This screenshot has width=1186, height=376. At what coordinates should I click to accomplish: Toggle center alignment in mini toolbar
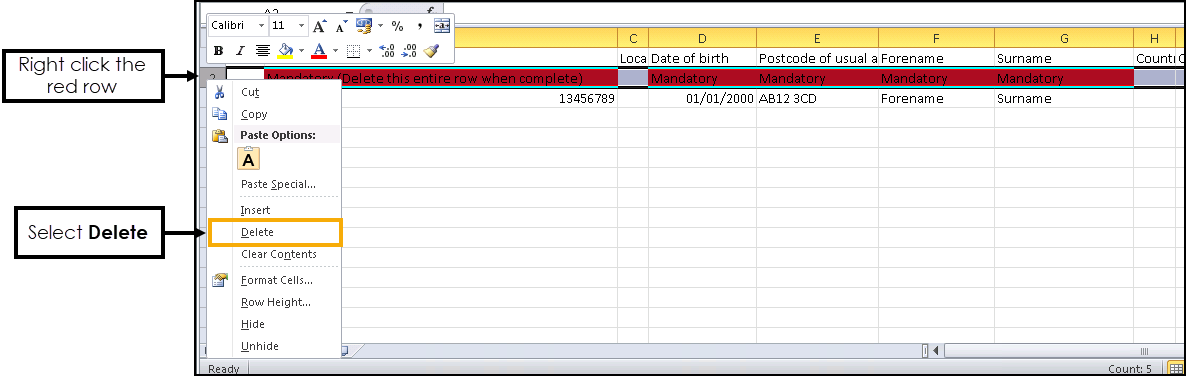click(x=262, y=51)
